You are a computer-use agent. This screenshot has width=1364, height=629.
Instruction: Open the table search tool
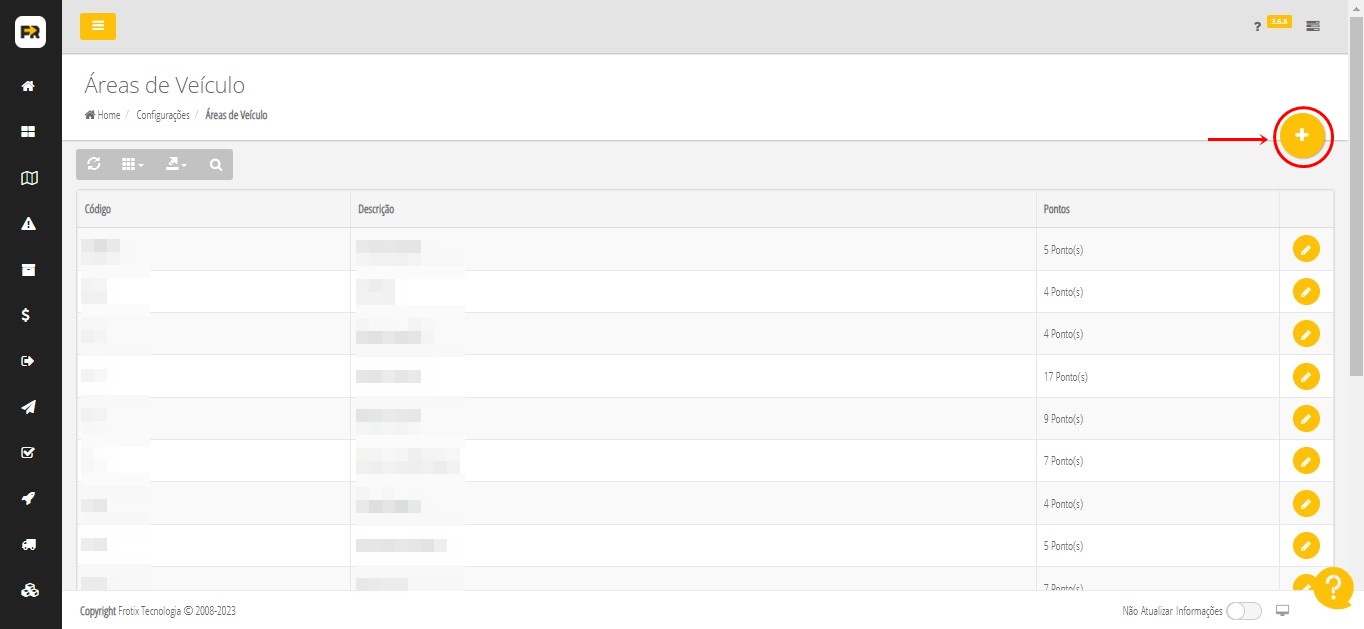[216, 165]
